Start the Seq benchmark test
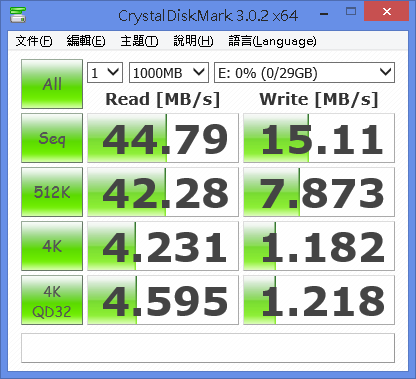 [x=52, y=138]
